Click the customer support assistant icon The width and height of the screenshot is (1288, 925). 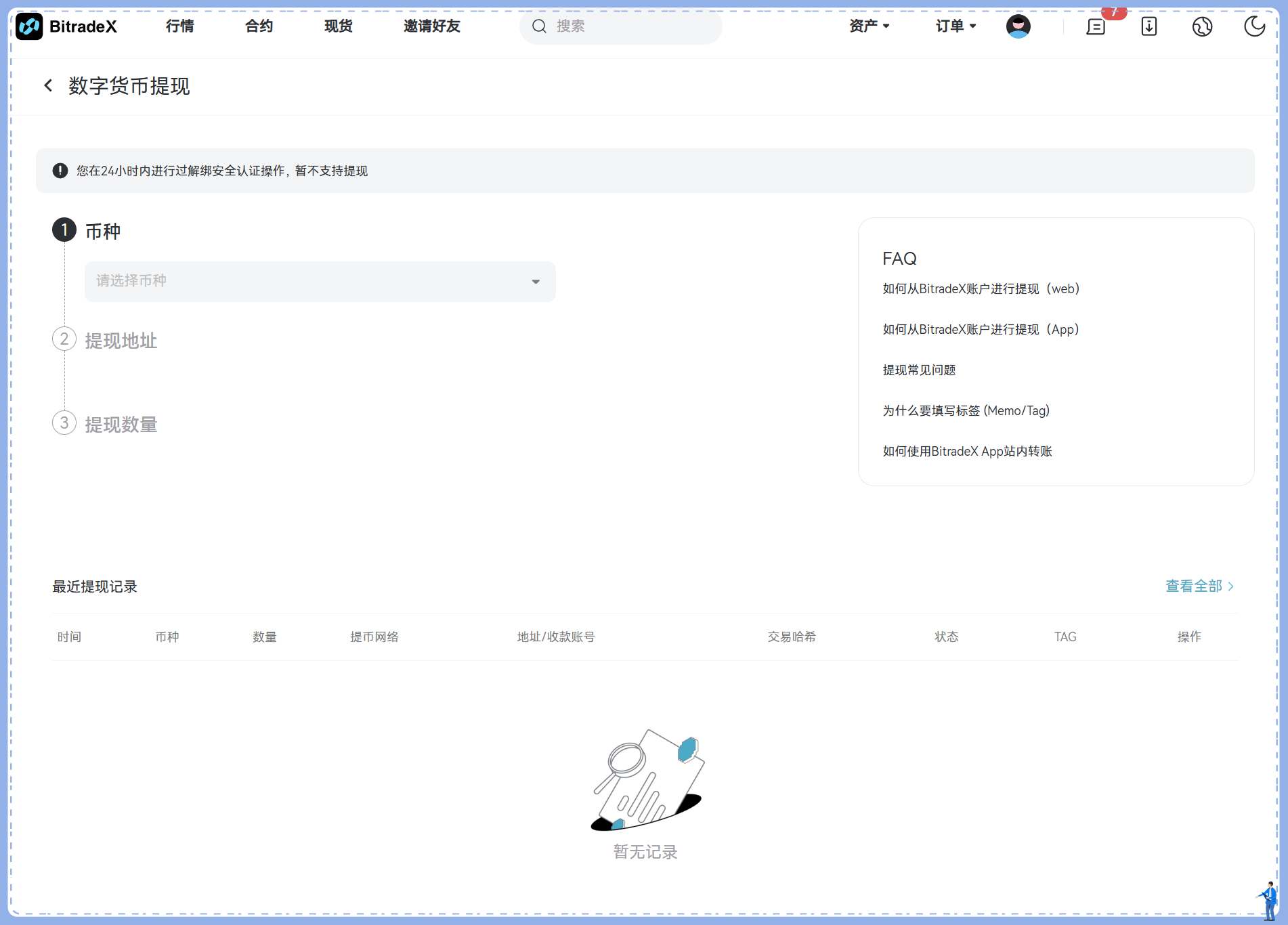click(1268, 900)
